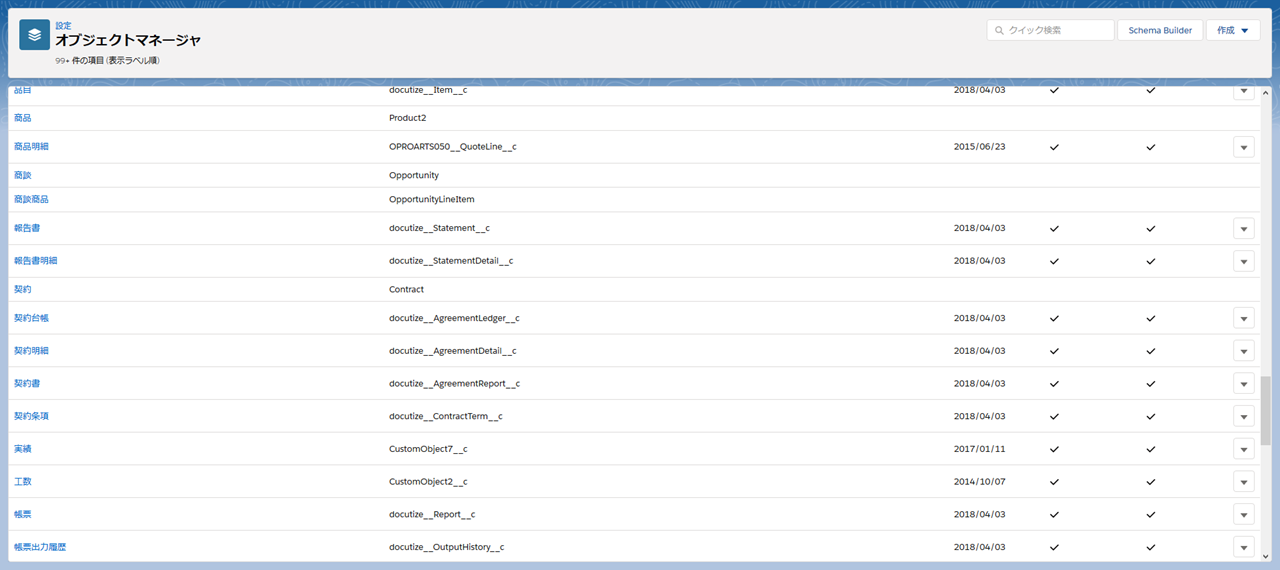
Task: Expand row actions for 工数
Action: 1243,482
